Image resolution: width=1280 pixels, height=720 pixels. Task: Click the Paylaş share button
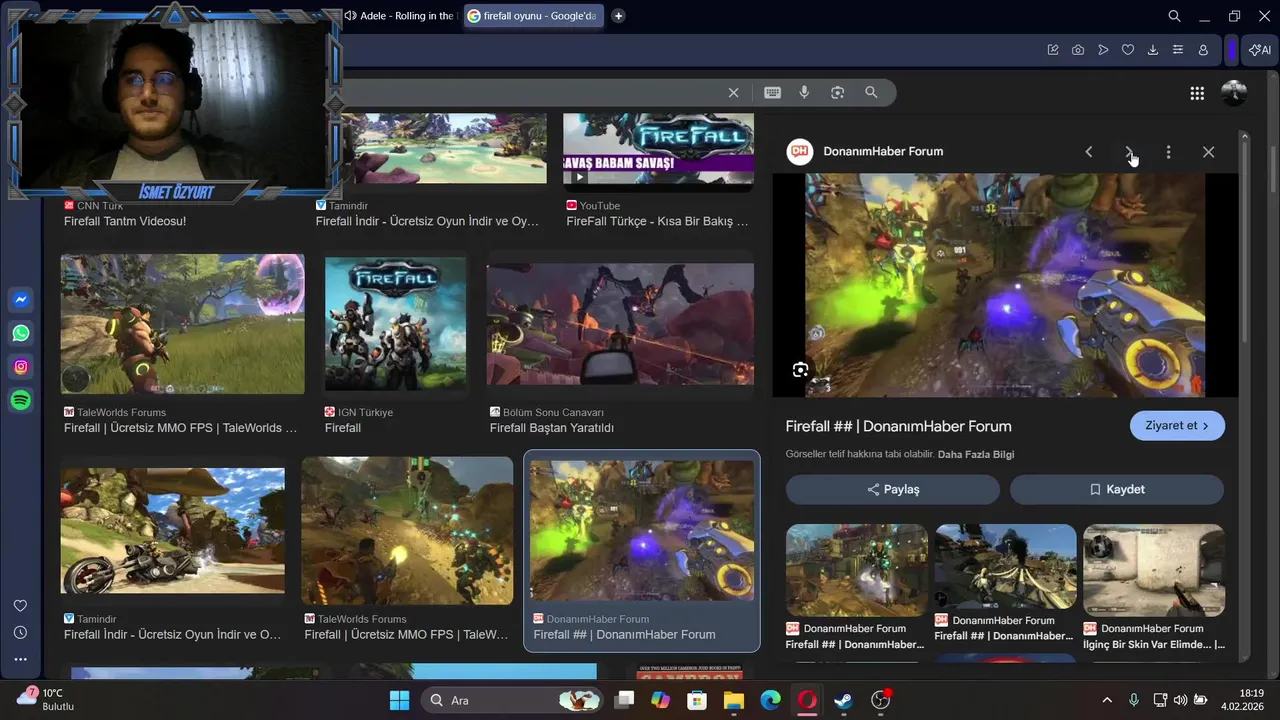892,489
